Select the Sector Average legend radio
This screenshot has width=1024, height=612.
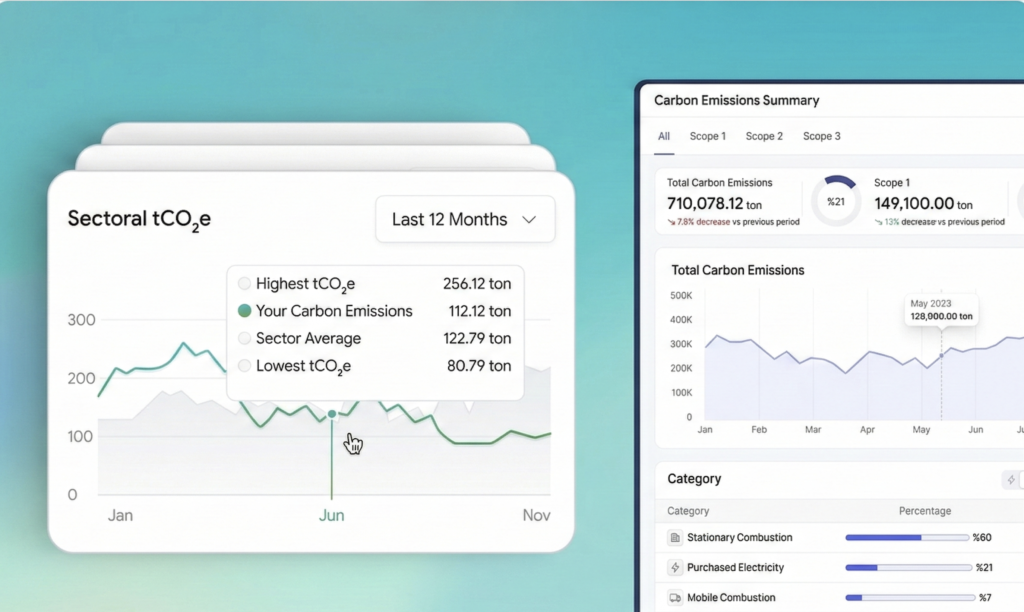[244, 339]
